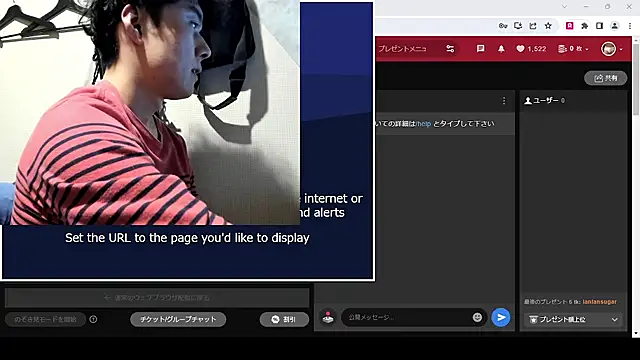Viewport: 640px width, 360px height.
Task: Open the browser extensions puzzle icon
Action: (x=584, y=26)
